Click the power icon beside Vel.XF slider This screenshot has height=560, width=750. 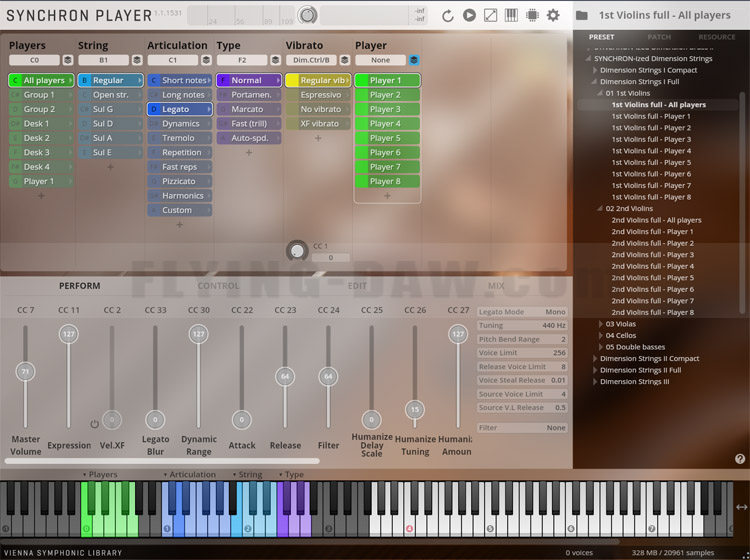[94, 424]
